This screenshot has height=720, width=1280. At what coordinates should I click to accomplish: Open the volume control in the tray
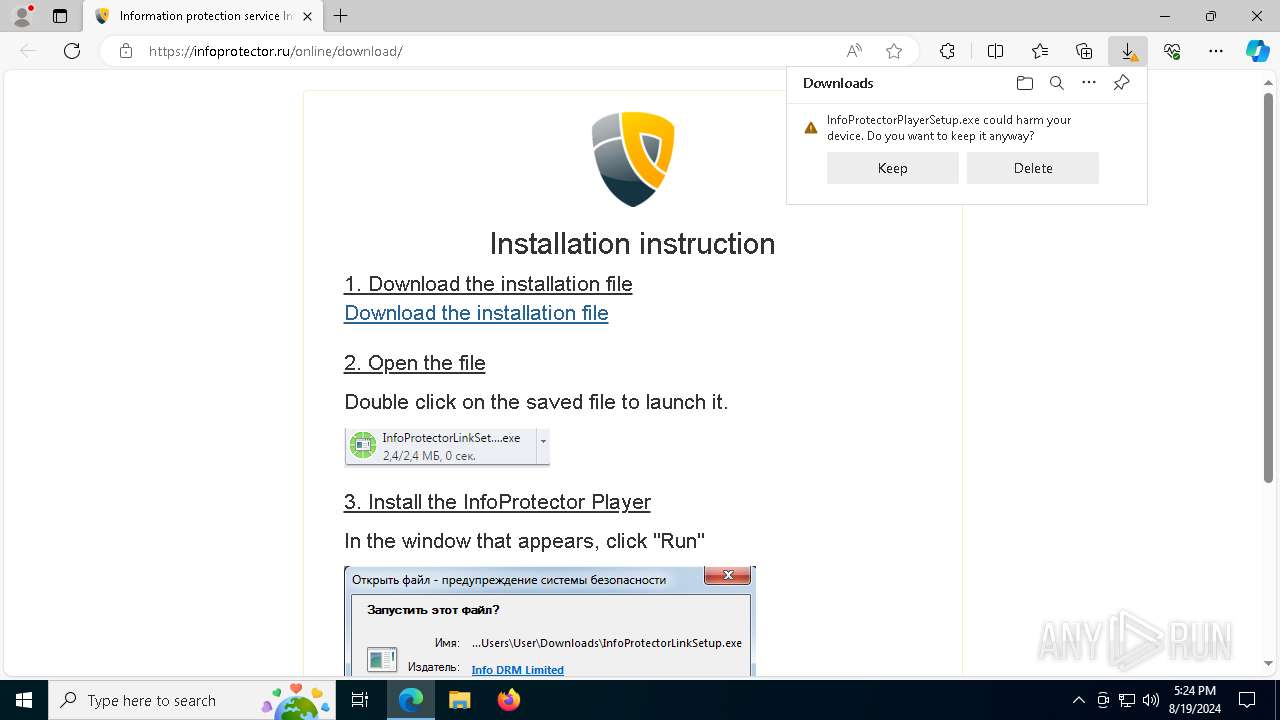pyautogui.click(x=1151, y=700)
